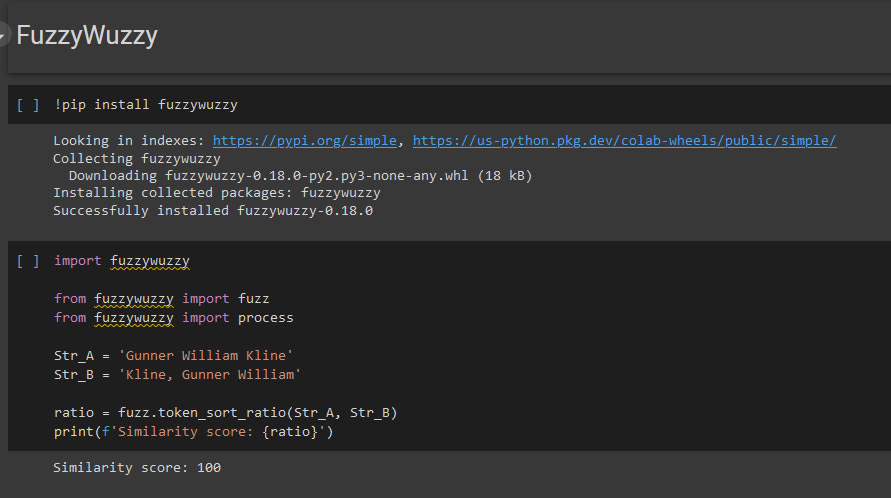Place cursor in '!pip install fuzzywuzzy' line

click(146, 105)
